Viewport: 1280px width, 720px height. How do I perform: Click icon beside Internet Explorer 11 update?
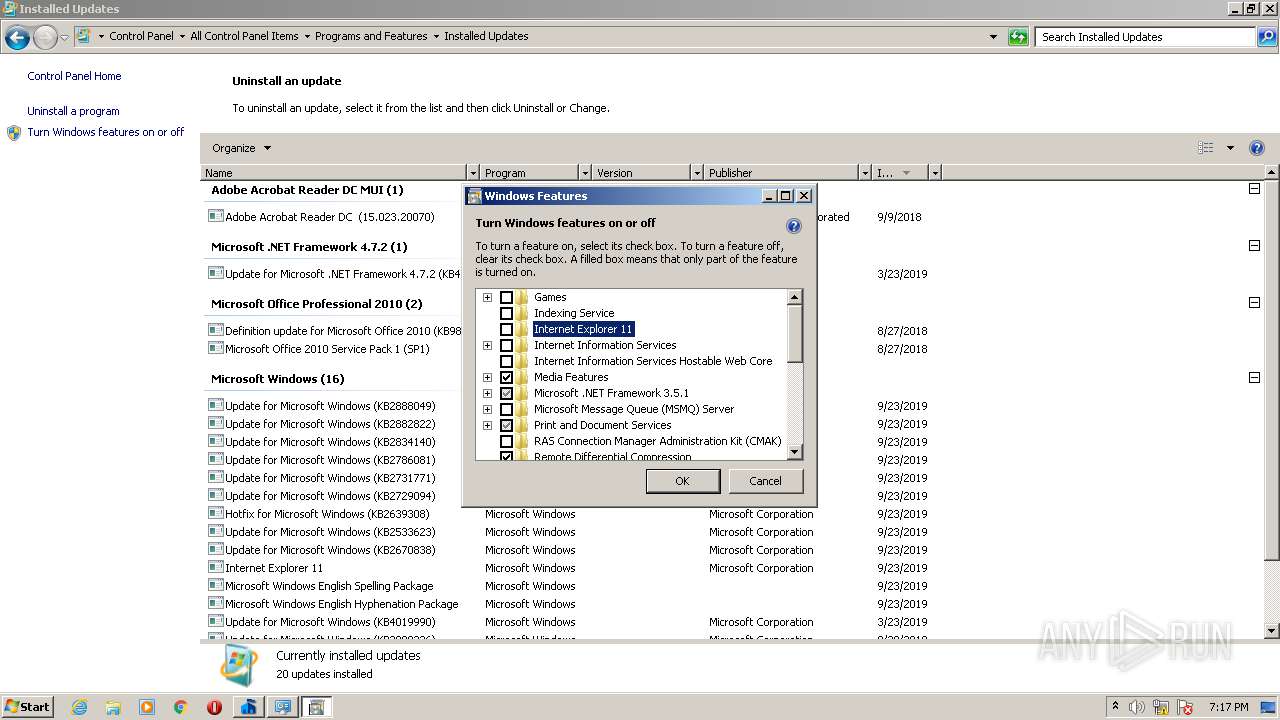point(215,567)
